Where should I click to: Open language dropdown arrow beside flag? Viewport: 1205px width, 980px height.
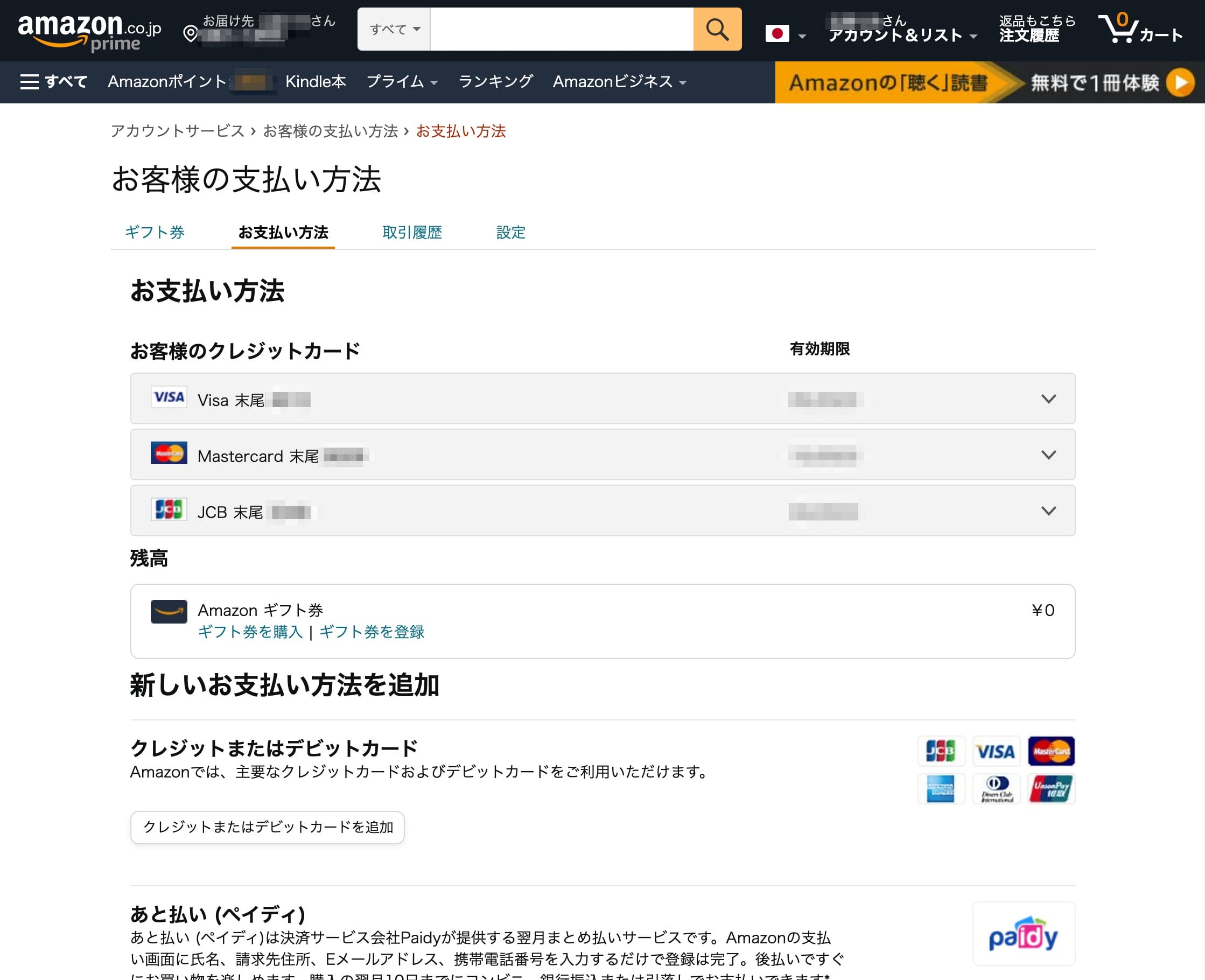pos(802,37)
